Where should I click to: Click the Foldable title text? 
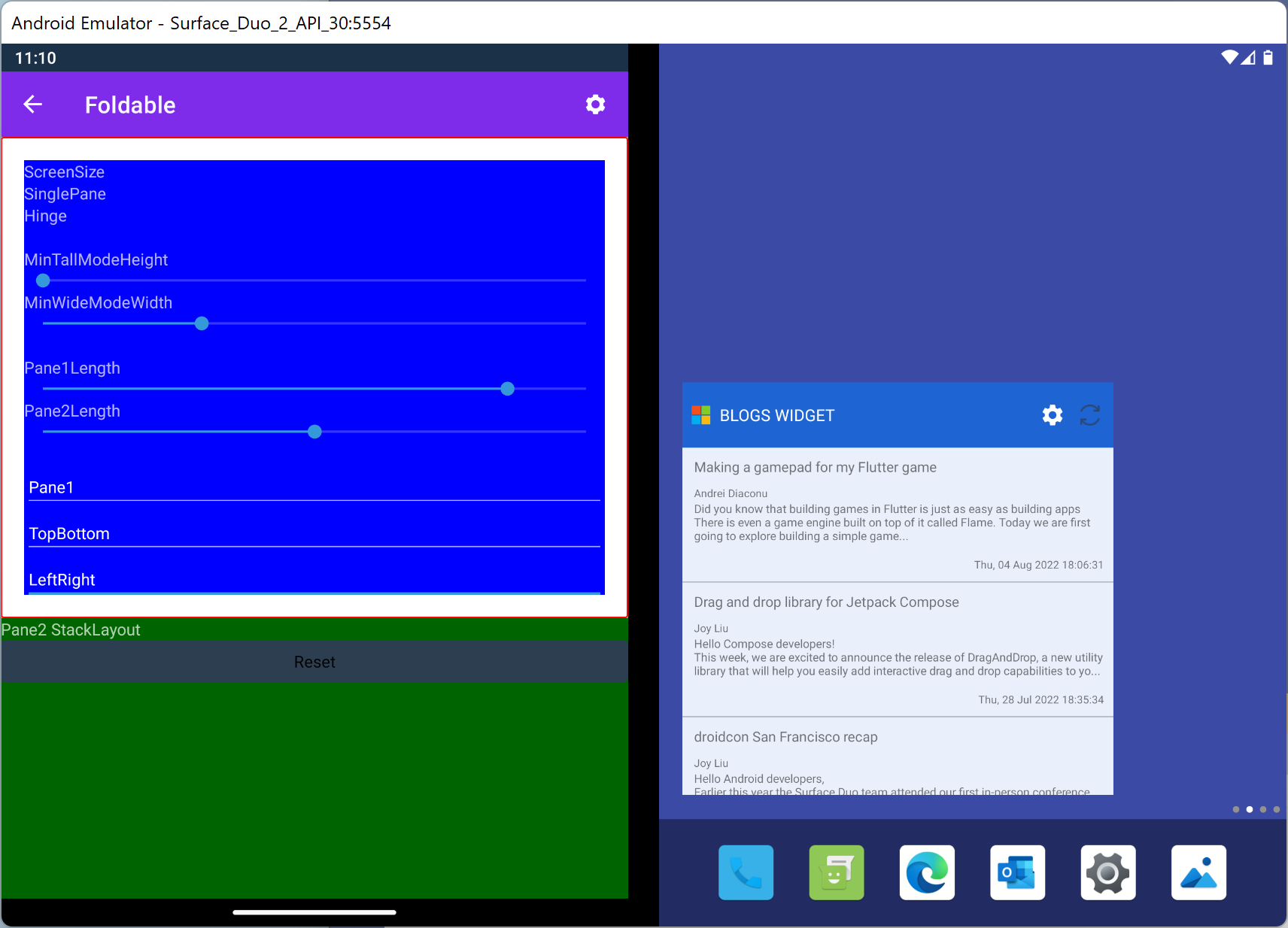point(130,105)
